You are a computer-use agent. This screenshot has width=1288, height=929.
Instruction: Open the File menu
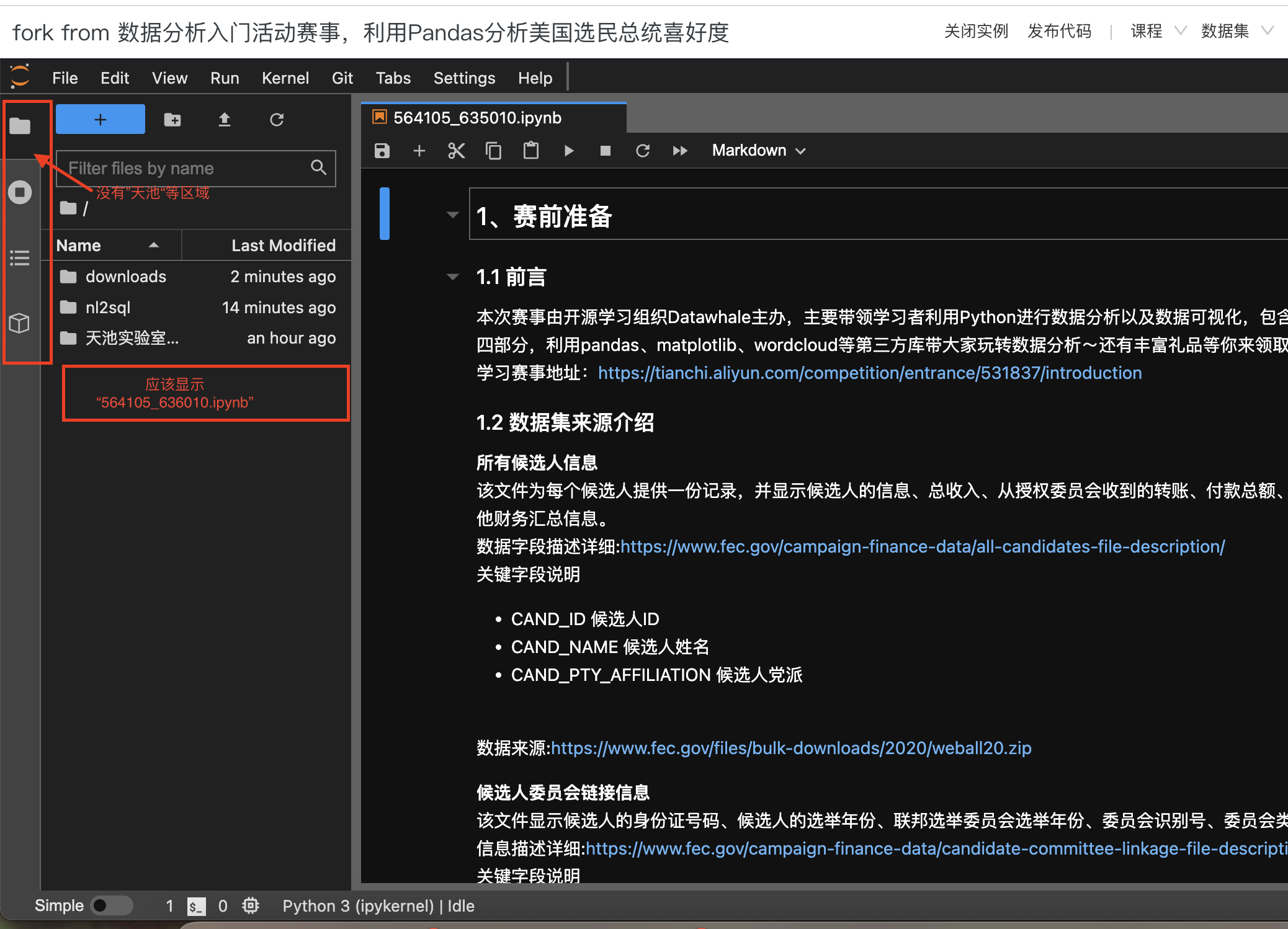tap(65, 78)
